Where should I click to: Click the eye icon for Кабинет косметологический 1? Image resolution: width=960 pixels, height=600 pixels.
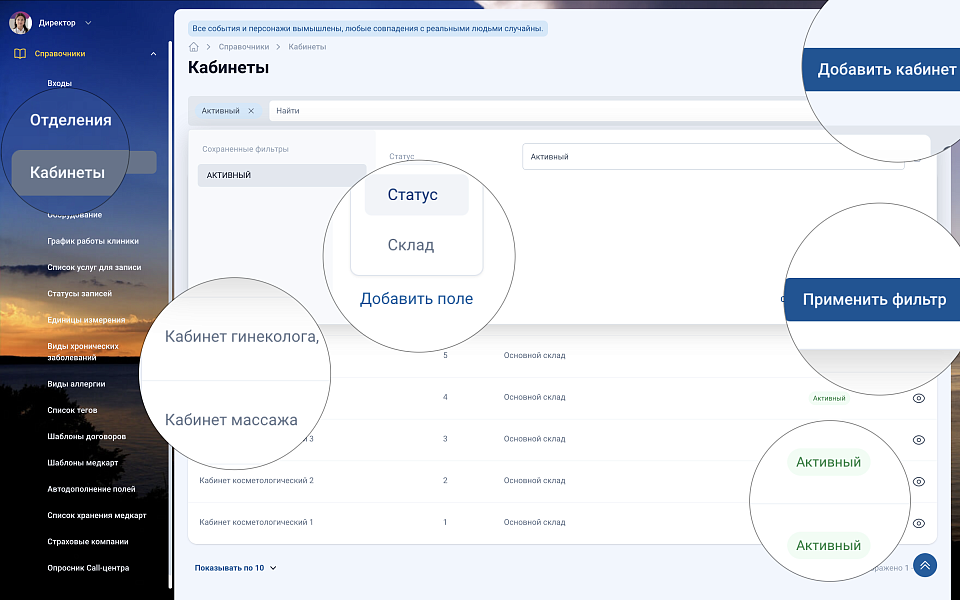[919, 523]
